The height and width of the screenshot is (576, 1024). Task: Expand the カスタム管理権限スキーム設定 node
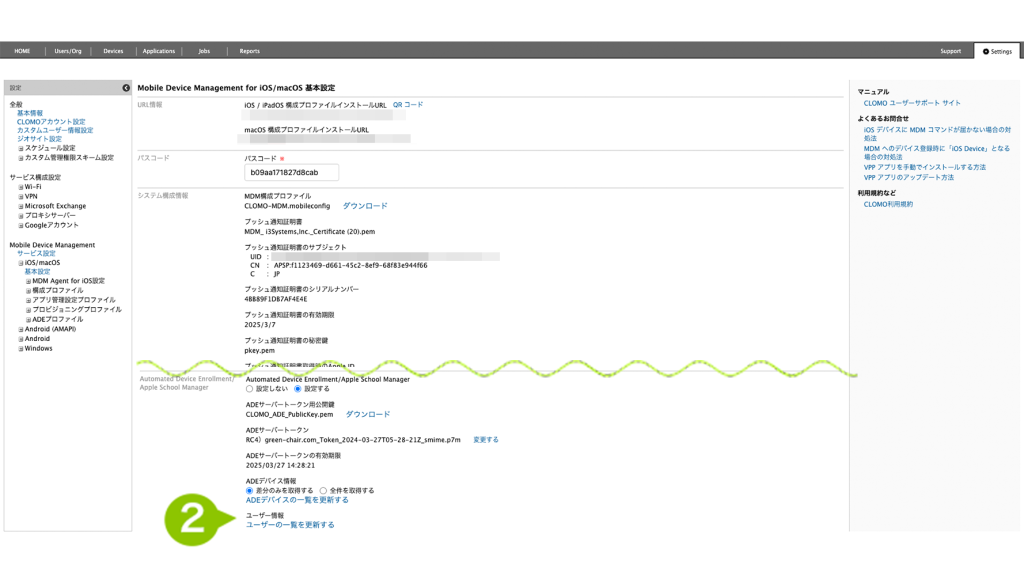21,158
